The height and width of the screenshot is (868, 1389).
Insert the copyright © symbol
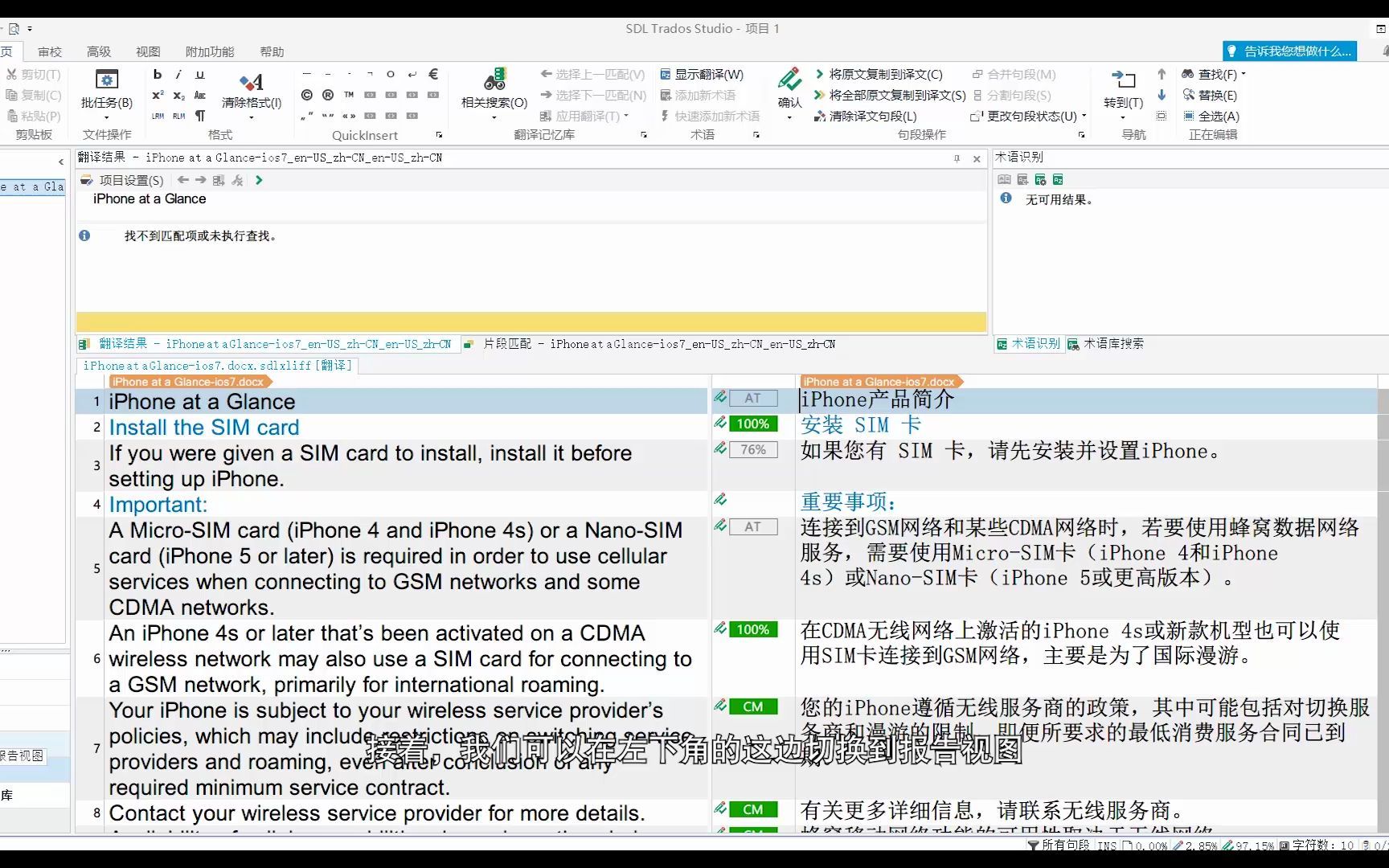coord(306,95)
